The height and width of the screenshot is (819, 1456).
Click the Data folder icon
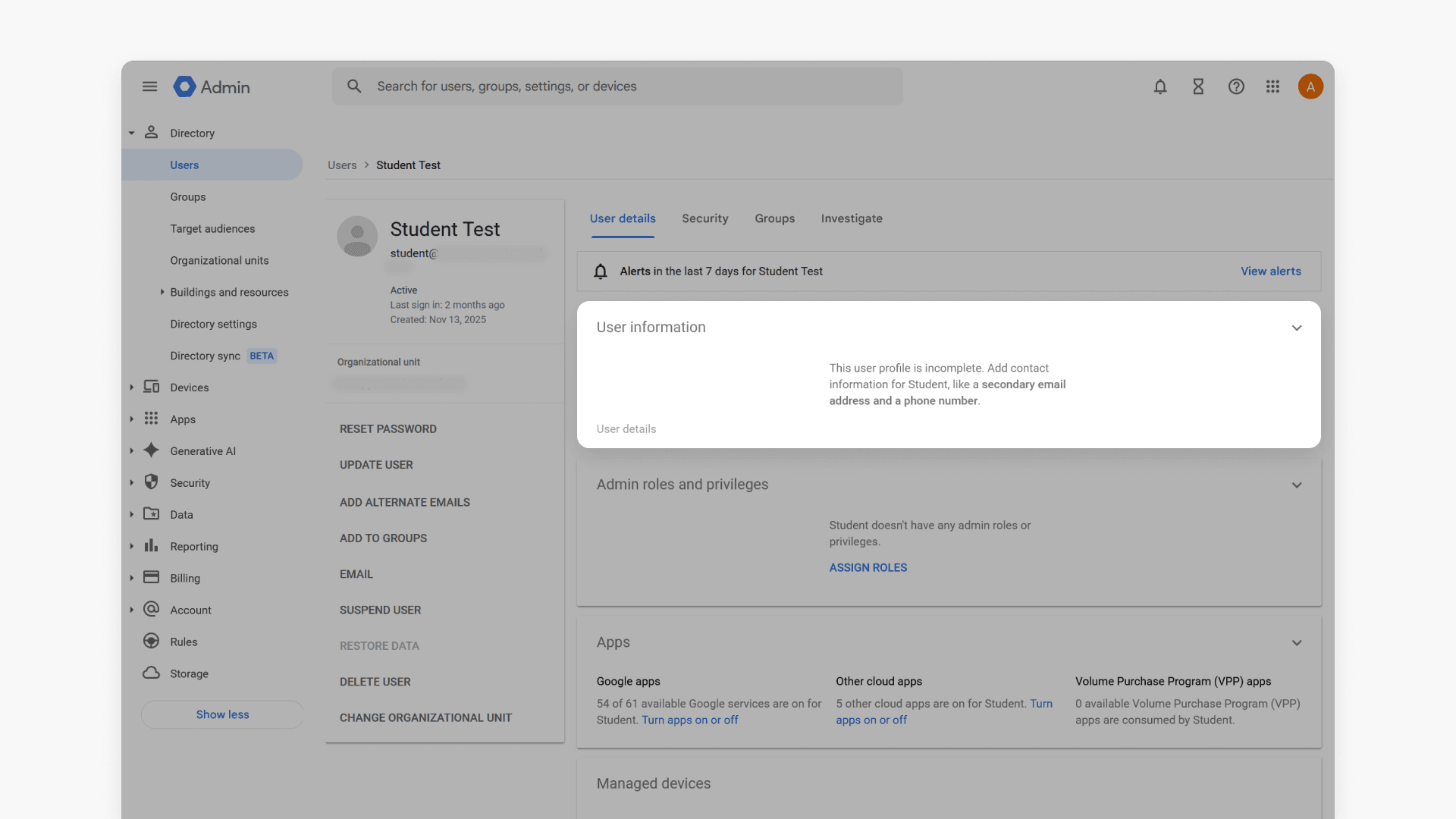(152, 514)
